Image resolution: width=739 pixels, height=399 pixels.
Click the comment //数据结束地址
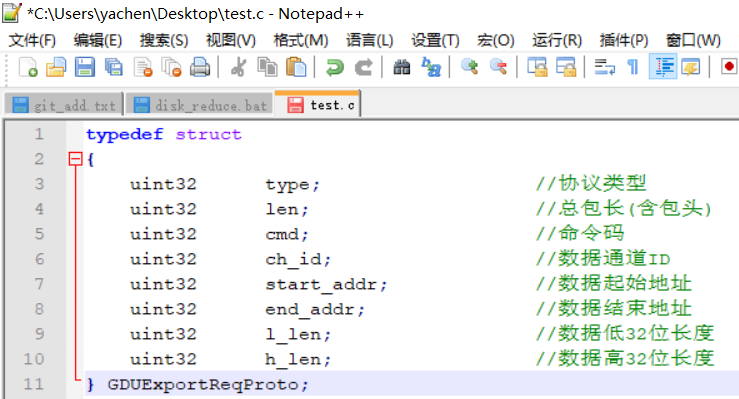point(614,308)
